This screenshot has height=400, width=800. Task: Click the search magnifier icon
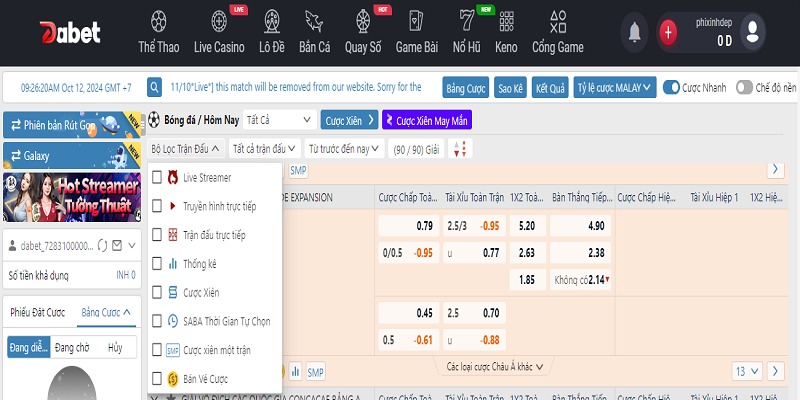[x=154, y=87]
